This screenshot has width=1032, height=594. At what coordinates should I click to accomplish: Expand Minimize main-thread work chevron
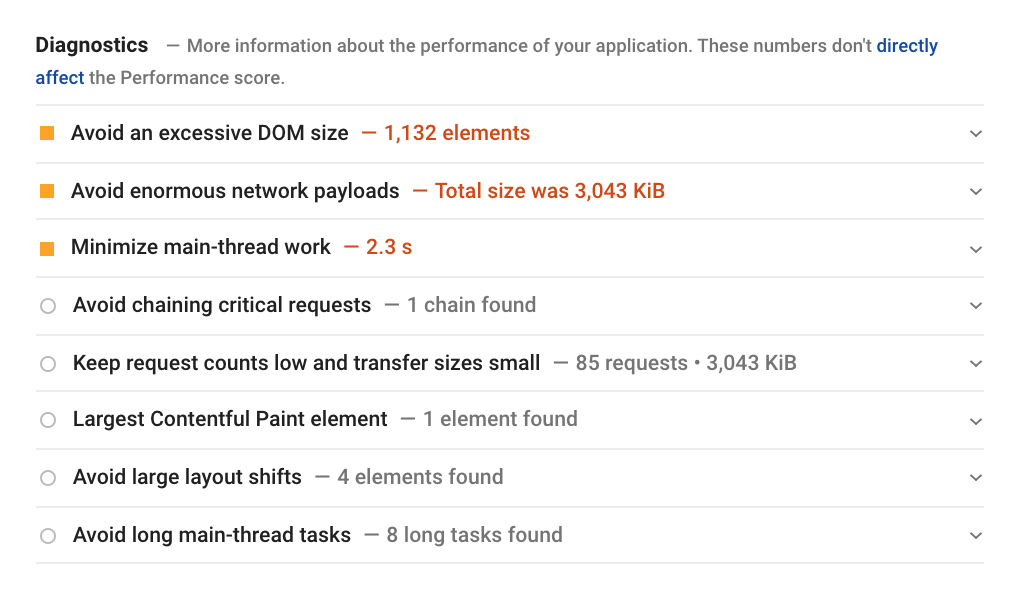point(976,249)
